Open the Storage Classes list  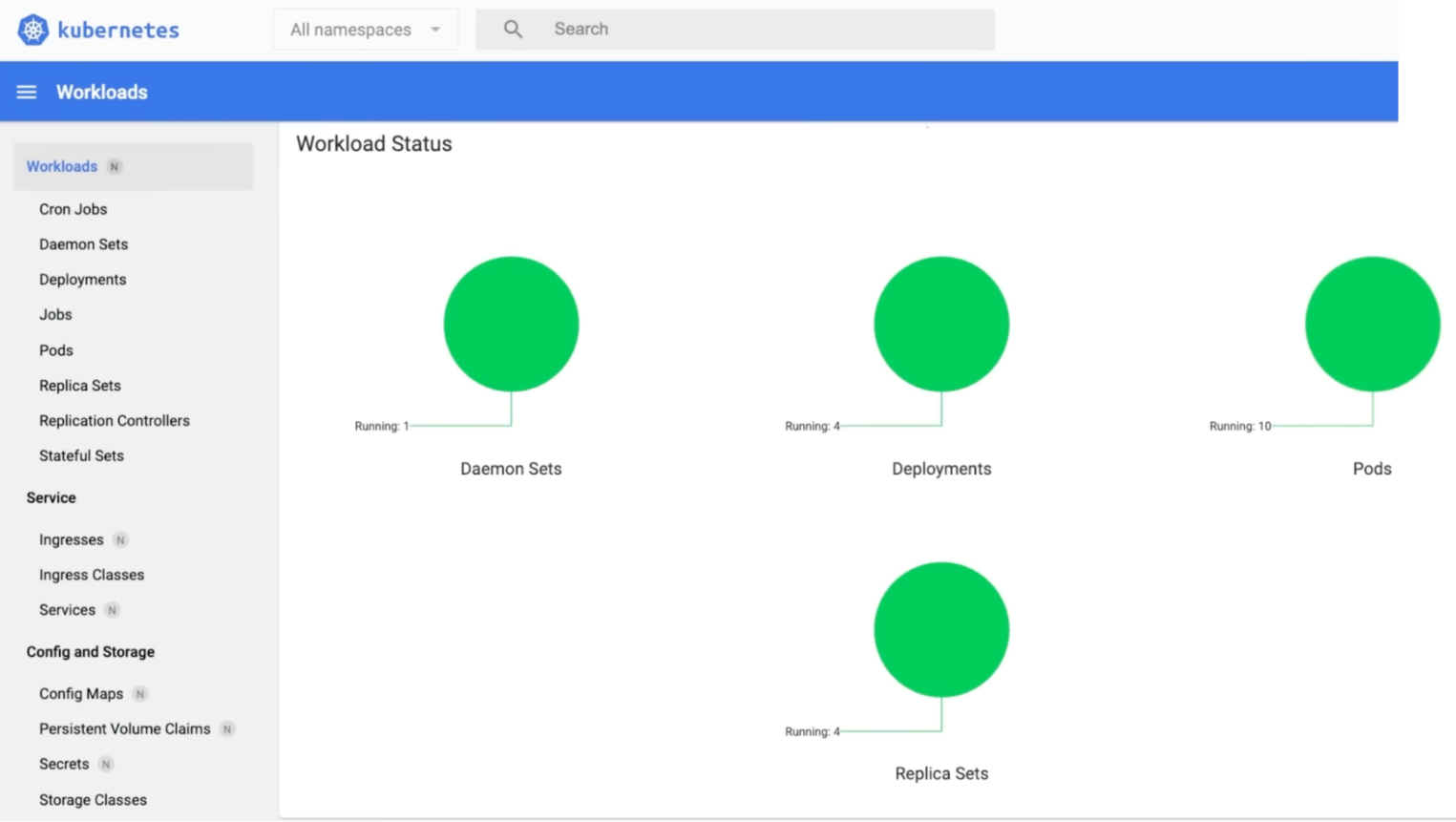click(x=93, y=800)
